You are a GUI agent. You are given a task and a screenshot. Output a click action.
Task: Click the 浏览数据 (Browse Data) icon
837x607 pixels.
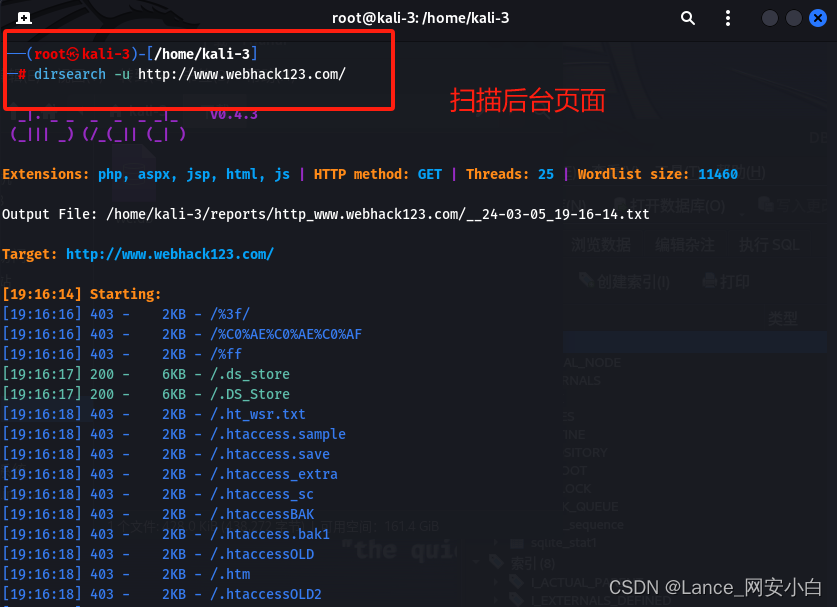(x=599, y=244)
